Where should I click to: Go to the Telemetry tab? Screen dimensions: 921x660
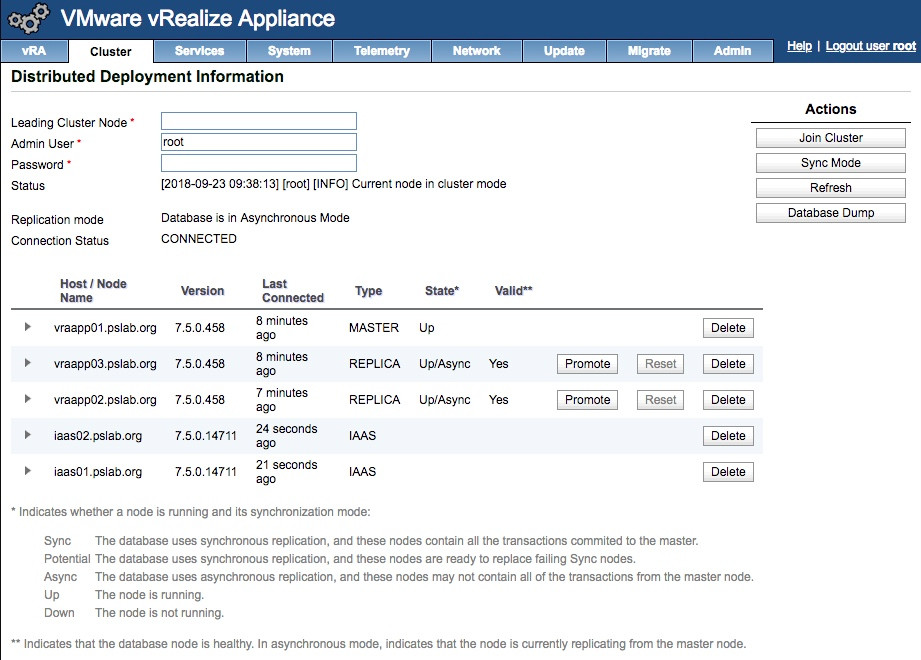382,51
